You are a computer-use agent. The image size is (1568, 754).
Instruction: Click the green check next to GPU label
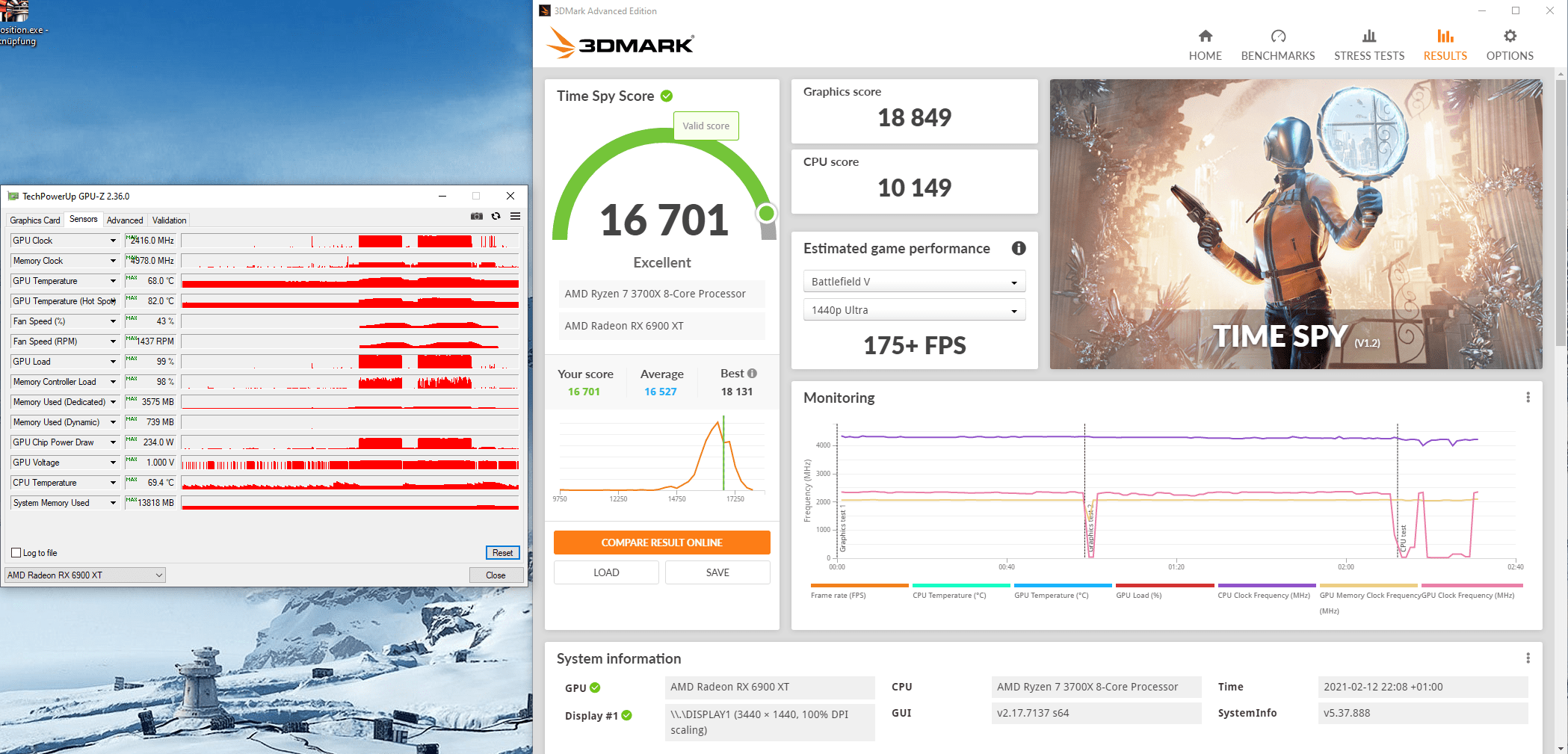595,687
